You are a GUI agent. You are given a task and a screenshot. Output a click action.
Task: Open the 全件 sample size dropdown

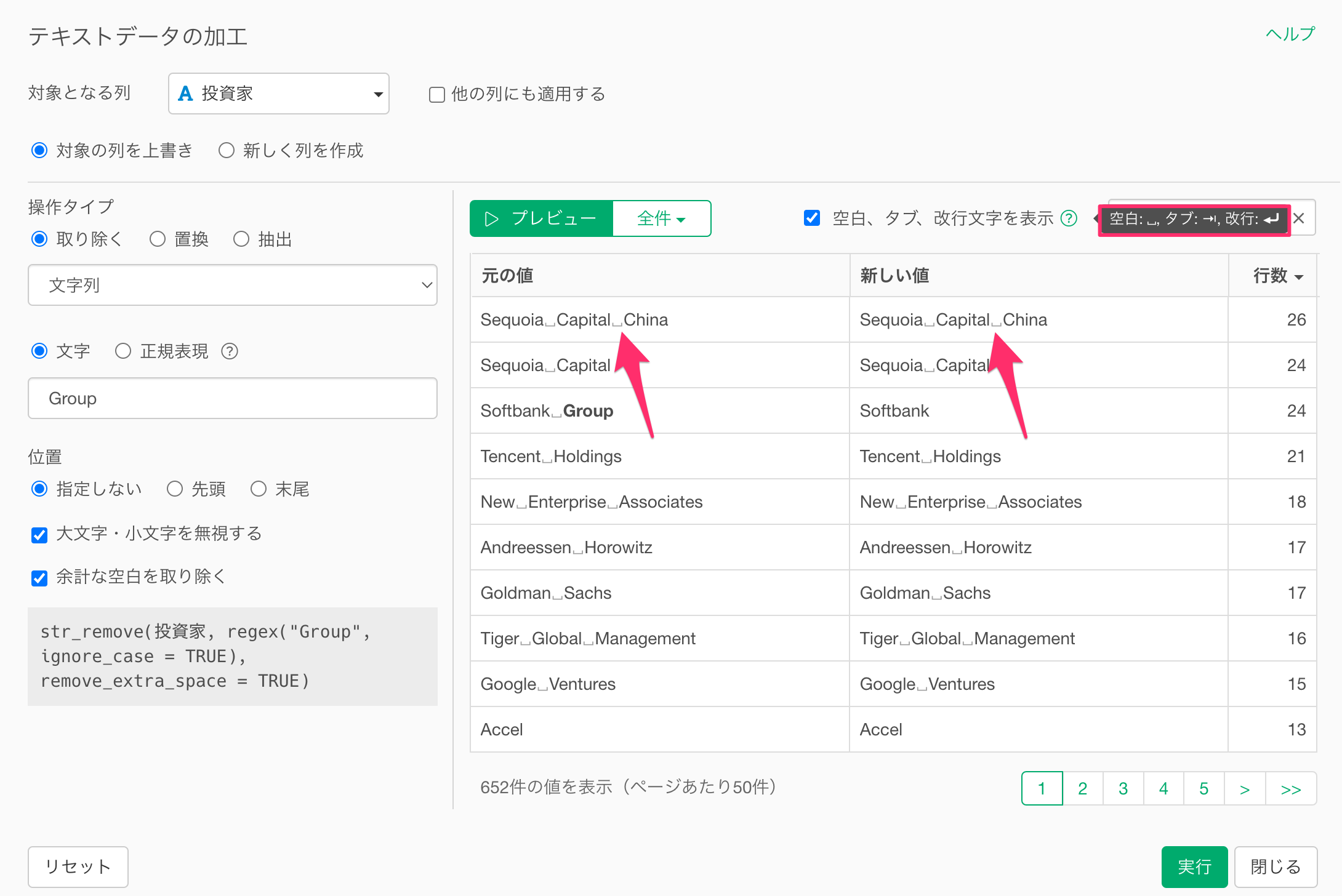[662, 218]
